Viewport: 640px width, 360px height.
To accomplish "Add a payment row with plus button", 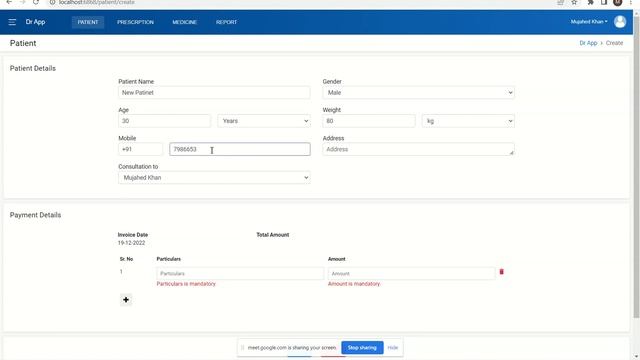I will (x=126, y=300).
